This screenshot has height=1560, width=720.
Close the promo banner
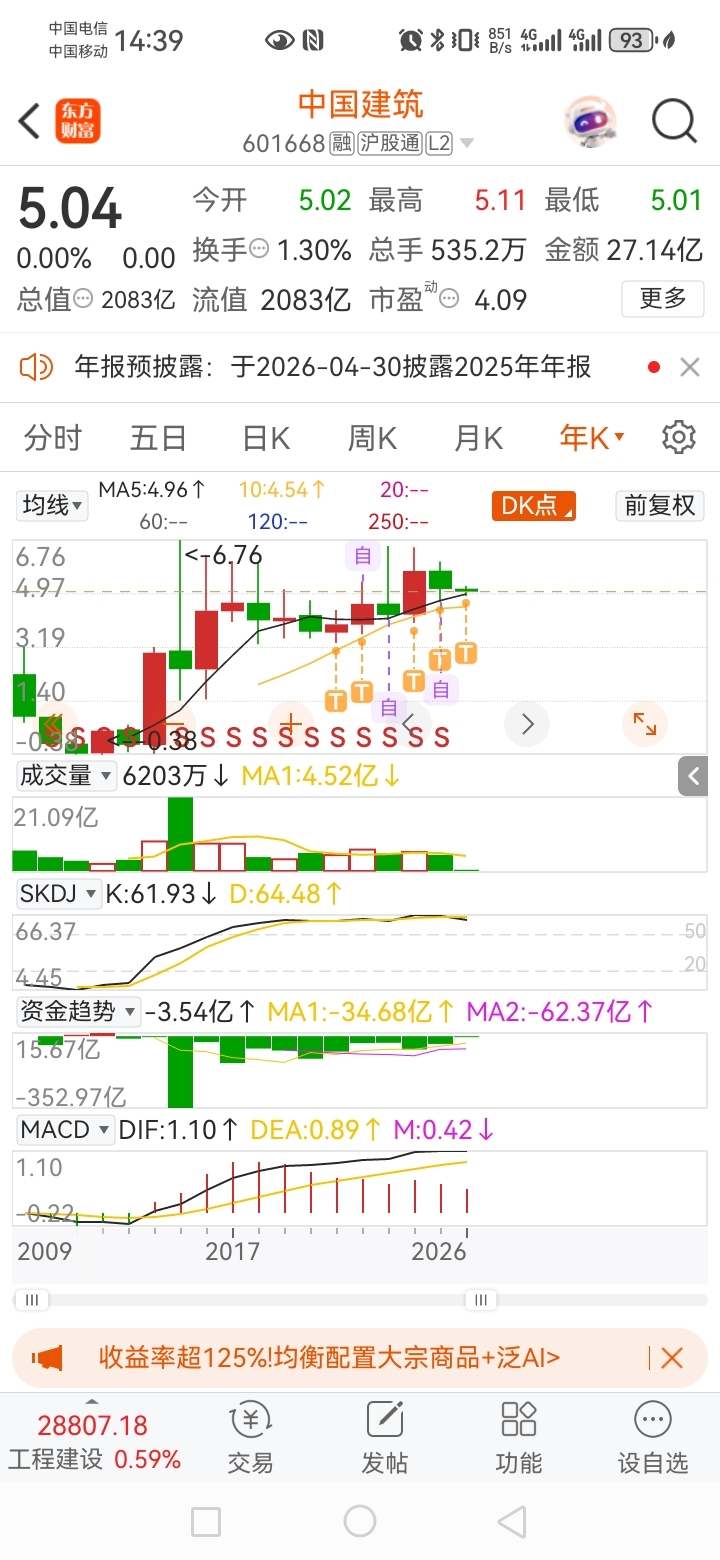click(672, 1357)
